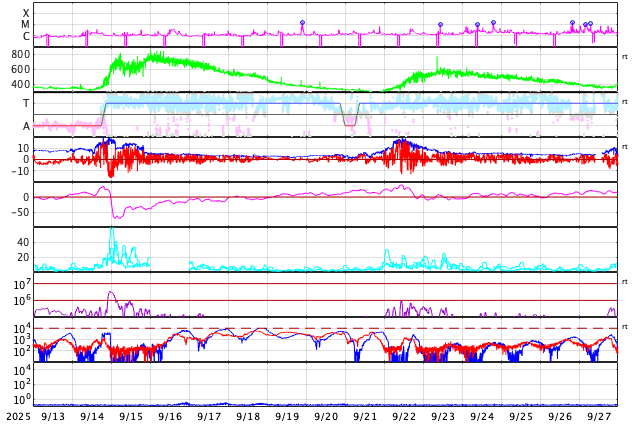634x424 pixels.
Task: Click the A axis label
Action: pyautogui.click(x=26, y=126)
